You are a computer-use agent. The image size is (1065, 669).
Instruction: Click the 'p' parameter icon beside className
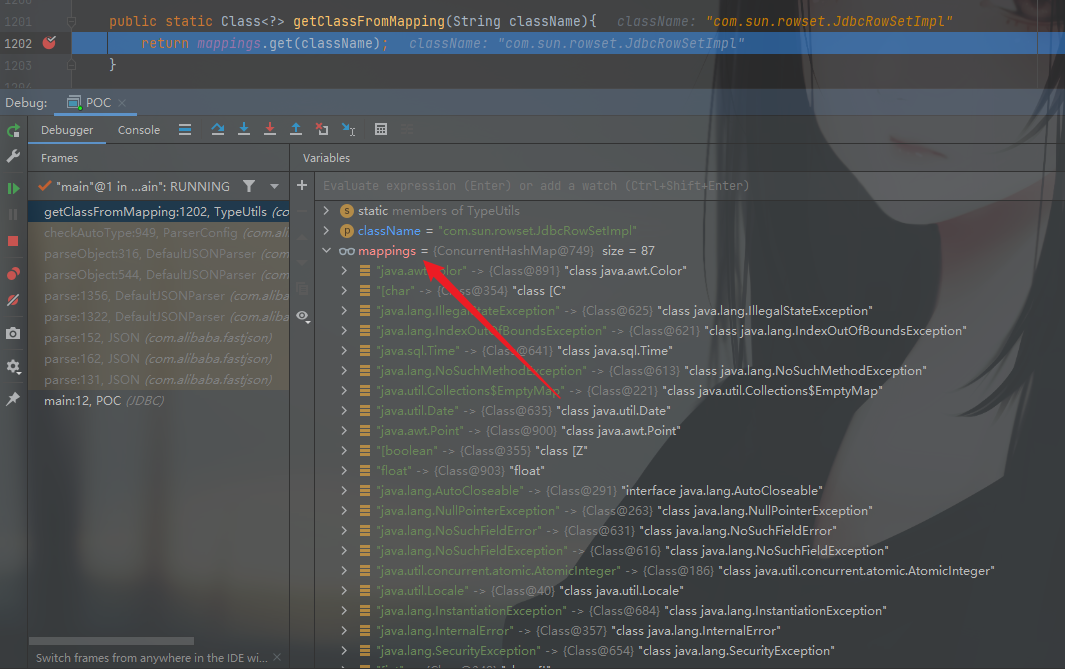pyautogui.click(x=346, y=231)
